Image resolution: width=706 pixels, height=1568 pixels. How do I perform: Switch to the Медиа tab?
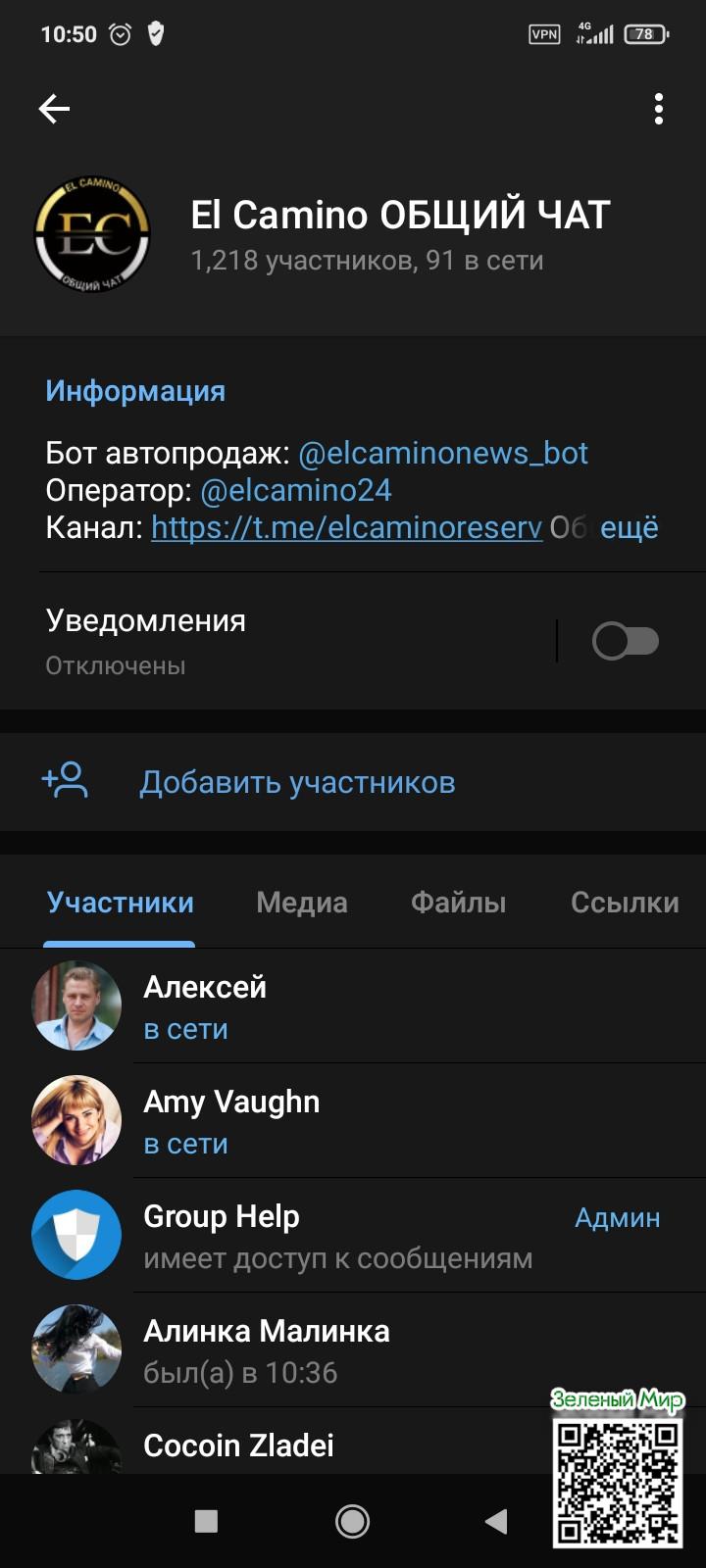coord(302,903)
